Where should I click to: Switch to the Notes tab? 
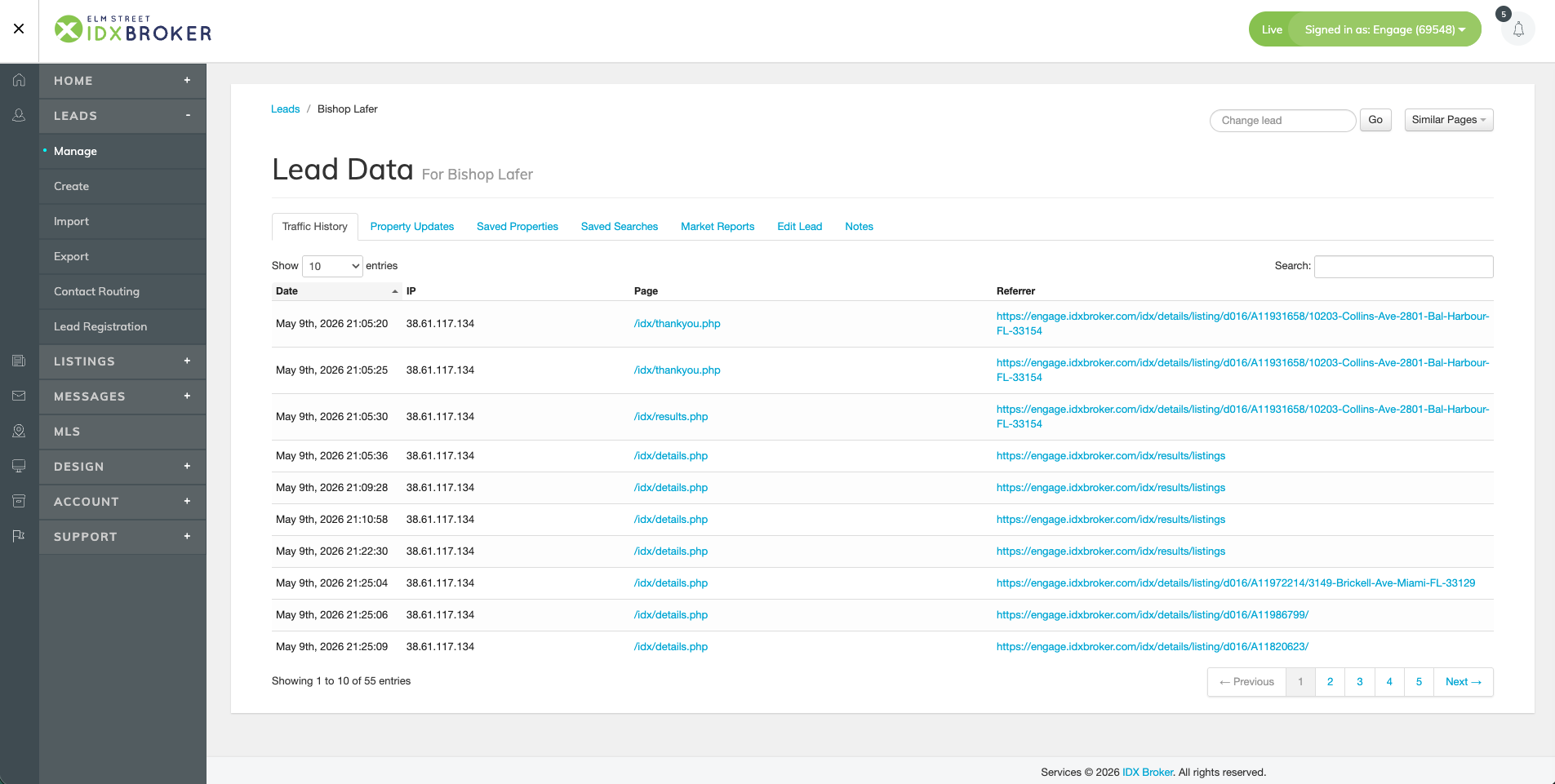(859, 227)
